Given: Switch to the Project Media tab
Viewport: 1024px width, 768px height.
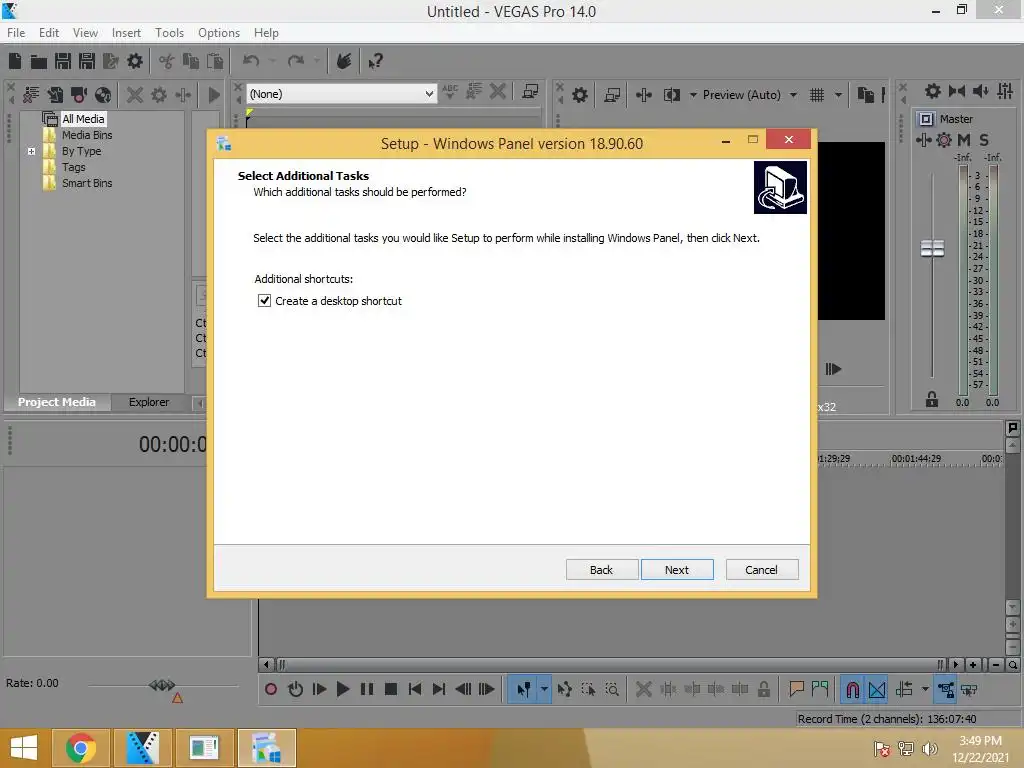Looking at the screenshot, I should [x=57, y=402].
